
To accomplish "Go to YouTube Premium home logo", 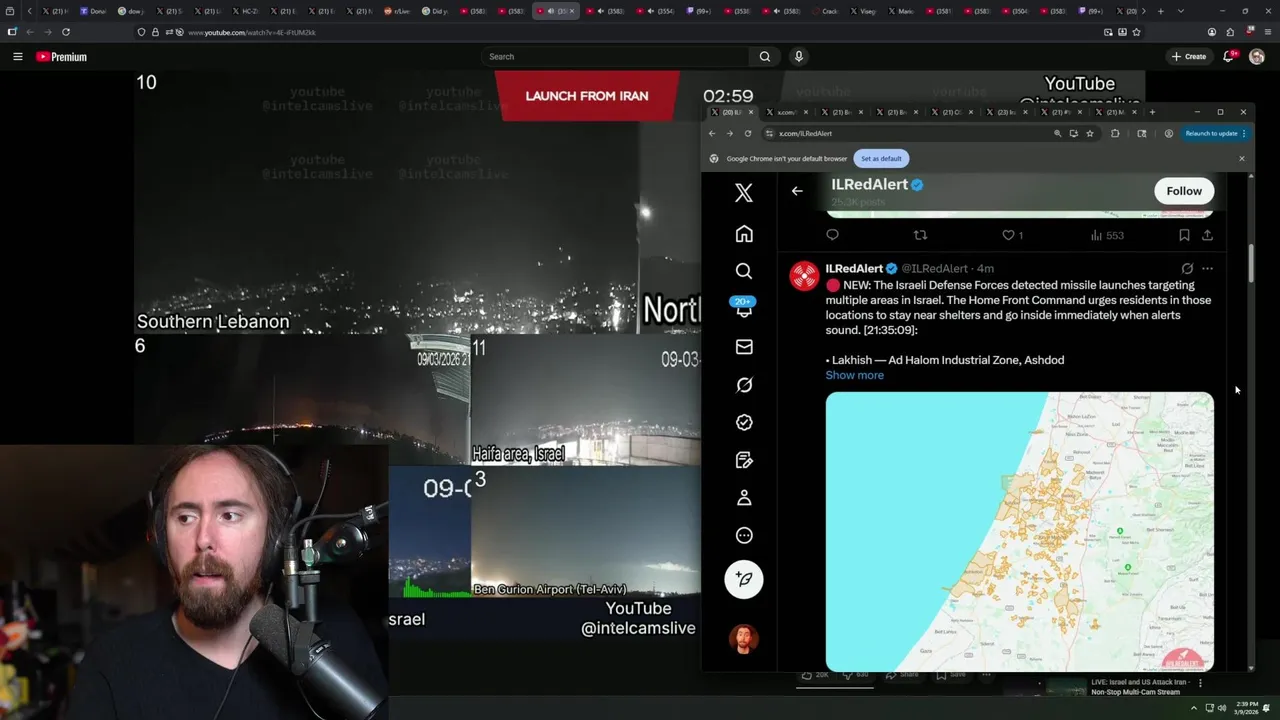I will pos(61,57).
